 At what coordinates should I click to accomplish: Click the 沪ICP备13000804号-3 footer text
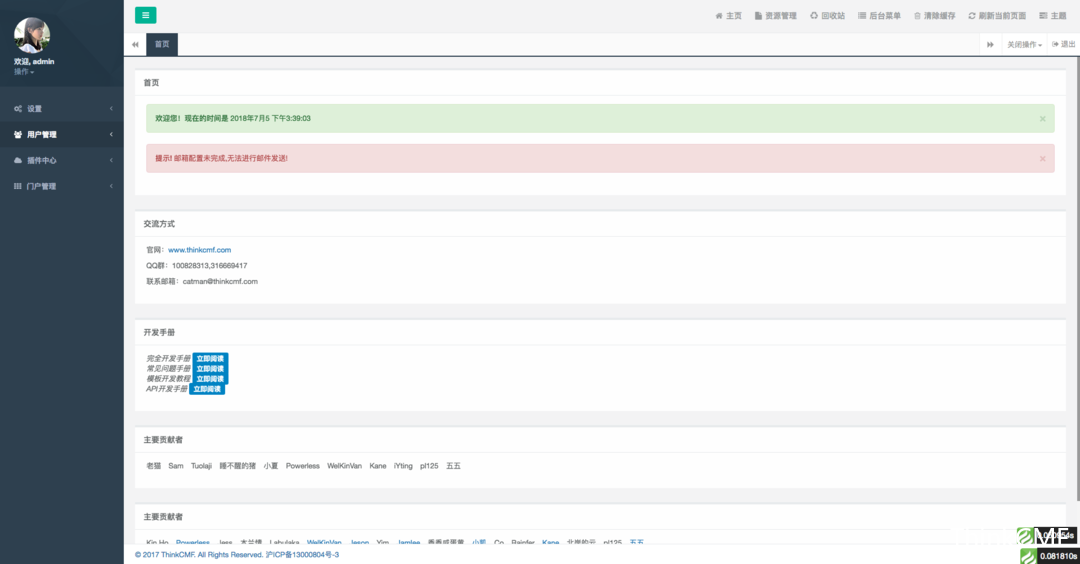pyautogui.click(x=302, y=555)
